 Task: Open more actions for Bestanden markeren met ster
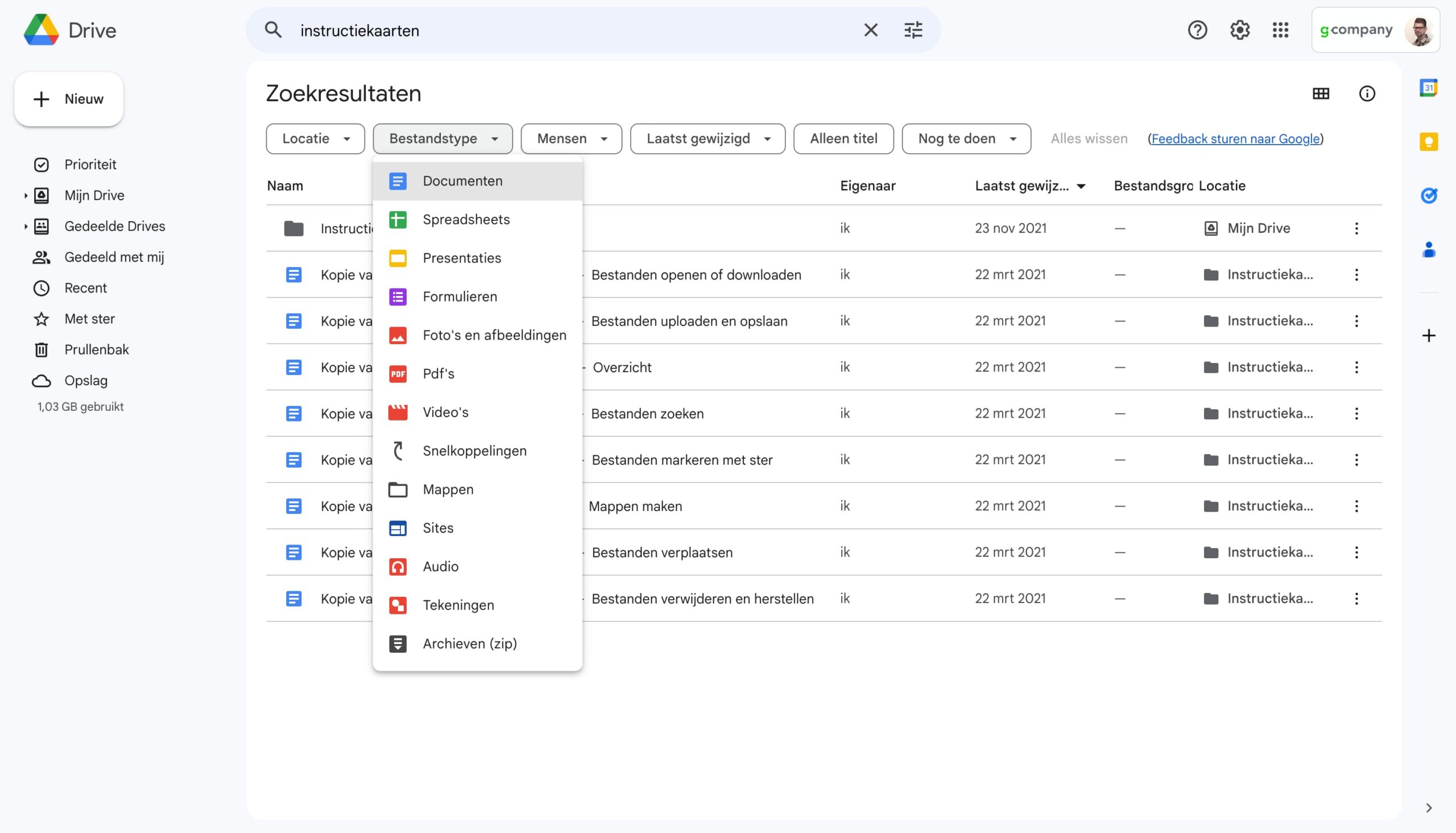click(x=1356, y=460)
